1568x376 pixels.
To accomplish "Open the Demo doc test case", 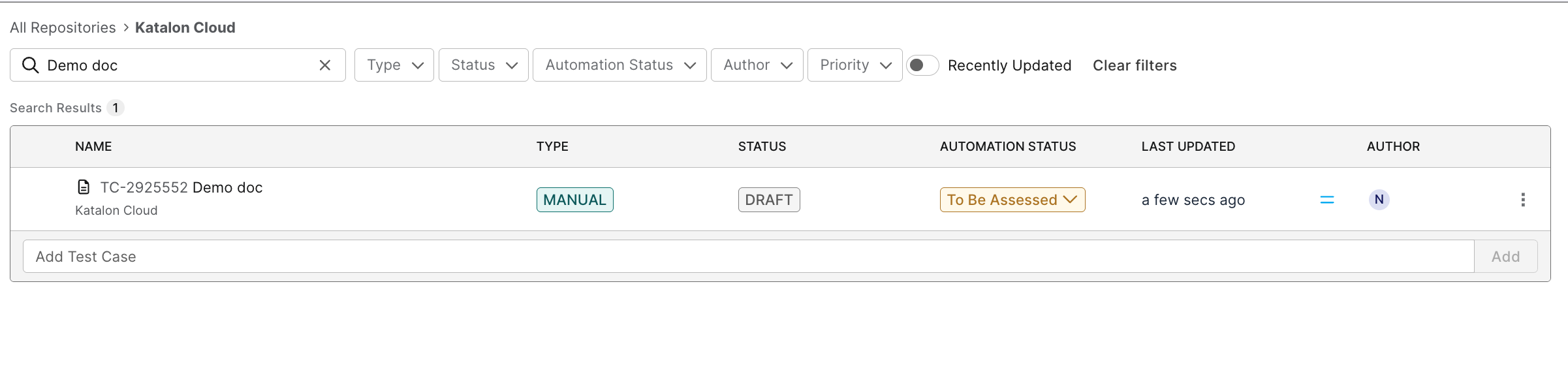I will point(181,187).
